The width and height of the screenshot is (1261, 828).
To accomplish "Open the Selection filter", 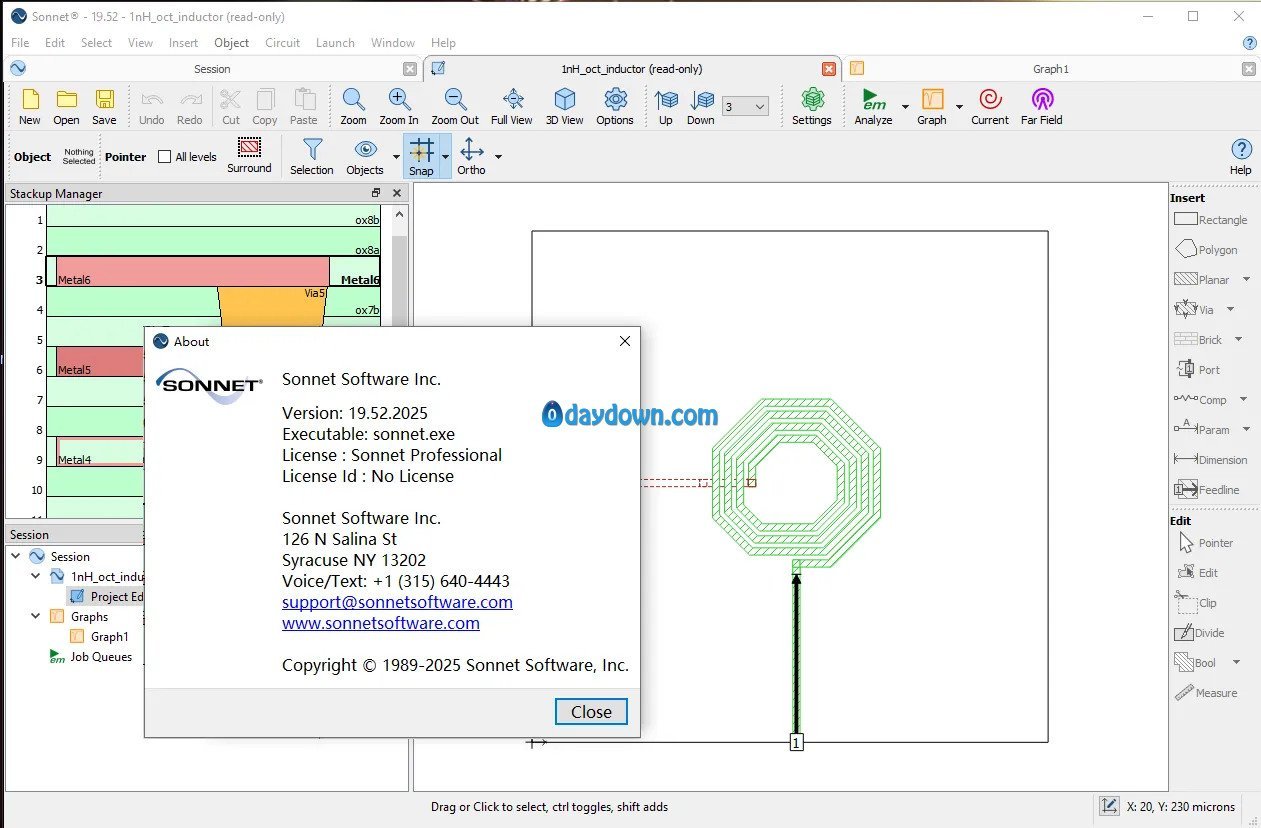I will pyautogui.click(x=312, y=157).
